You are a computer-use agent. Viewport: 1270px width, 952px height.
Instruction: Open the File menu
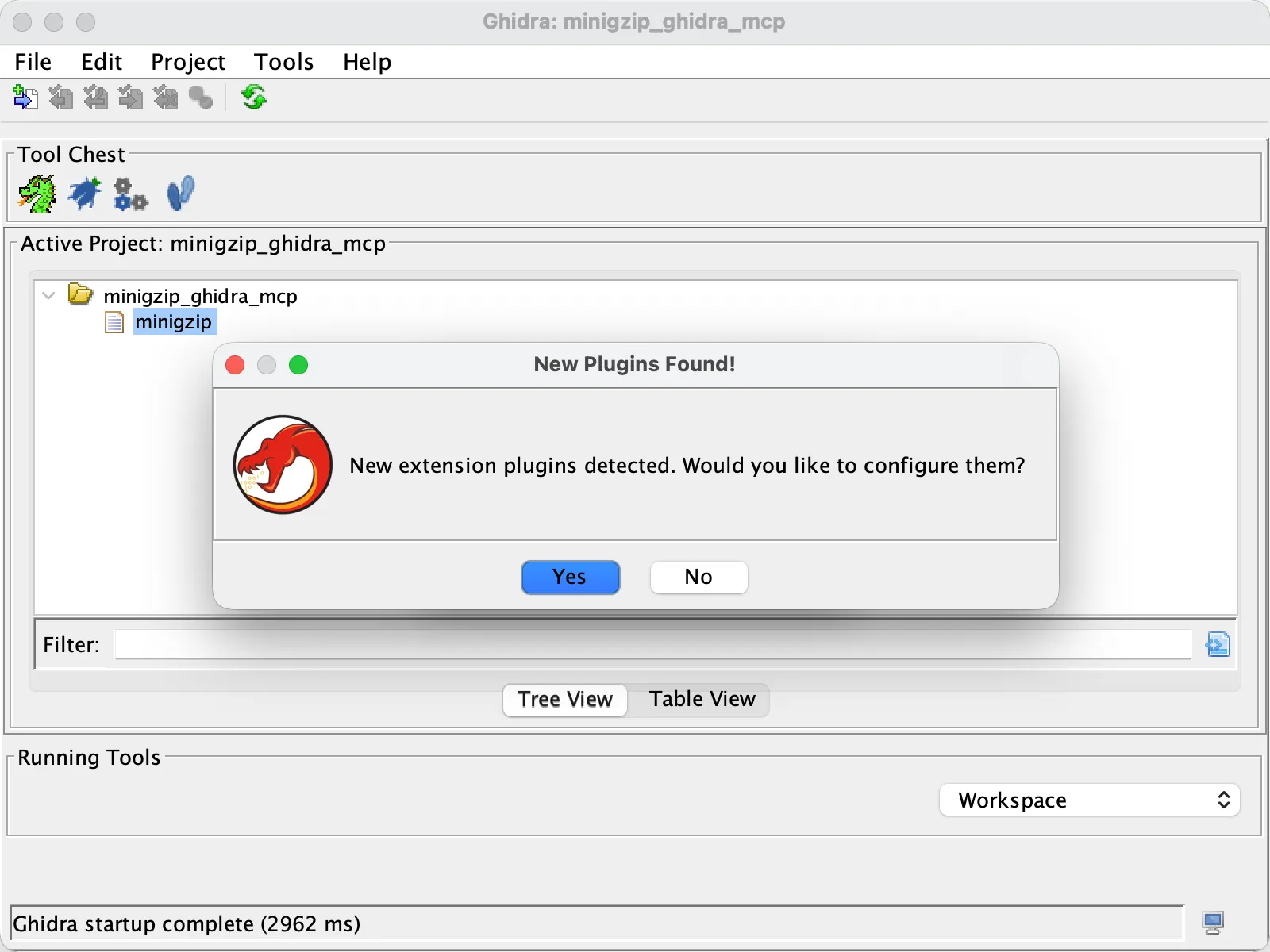coord(33,62)
